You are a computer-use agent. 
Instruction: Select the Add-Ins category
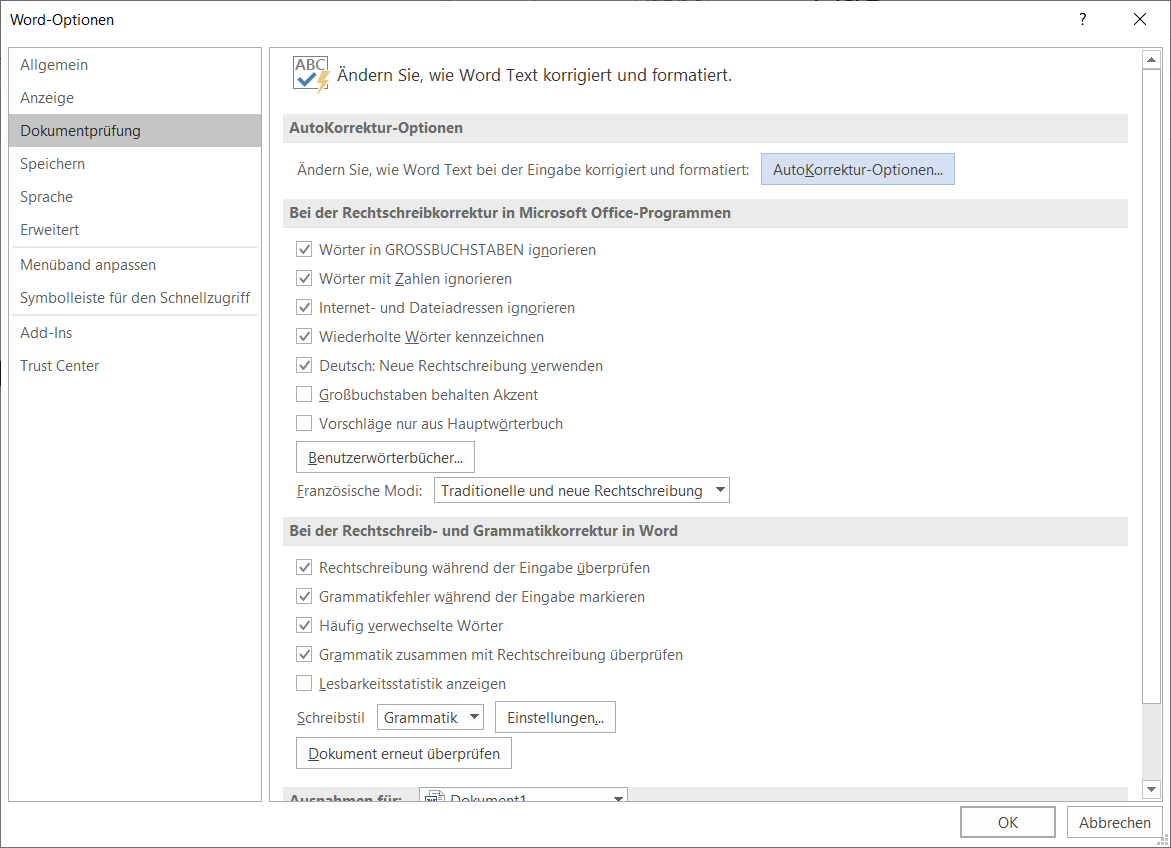[135, 332]
